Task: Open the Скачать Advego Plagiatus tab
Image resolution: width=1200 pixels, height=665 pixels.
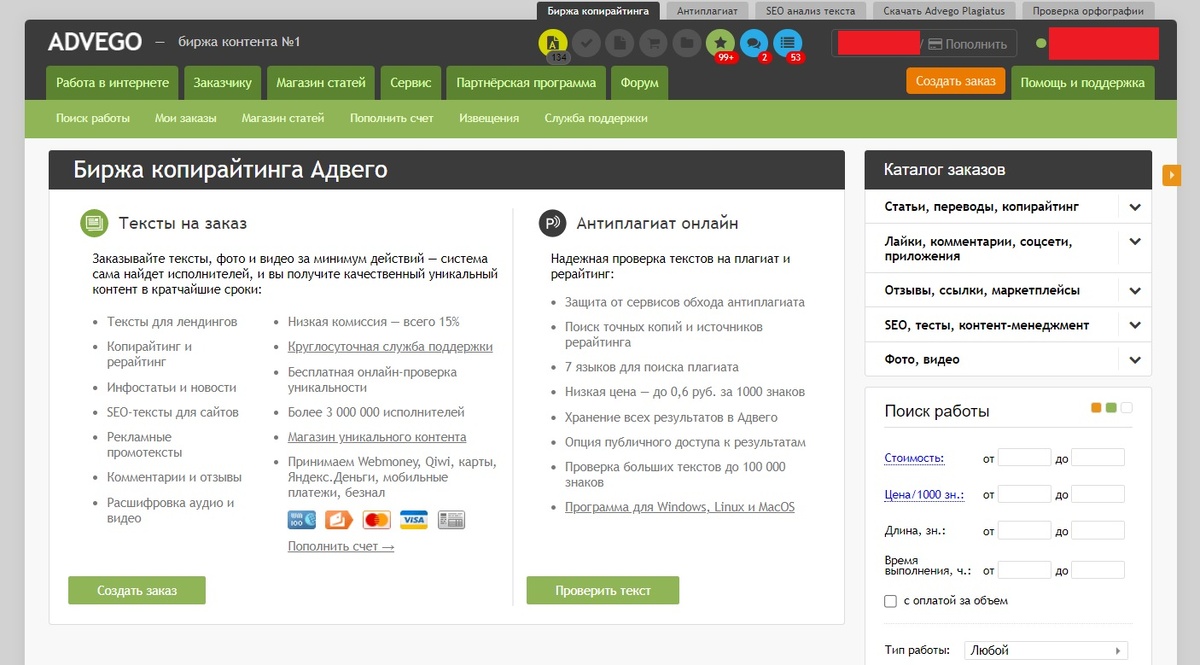Action: 944,11
